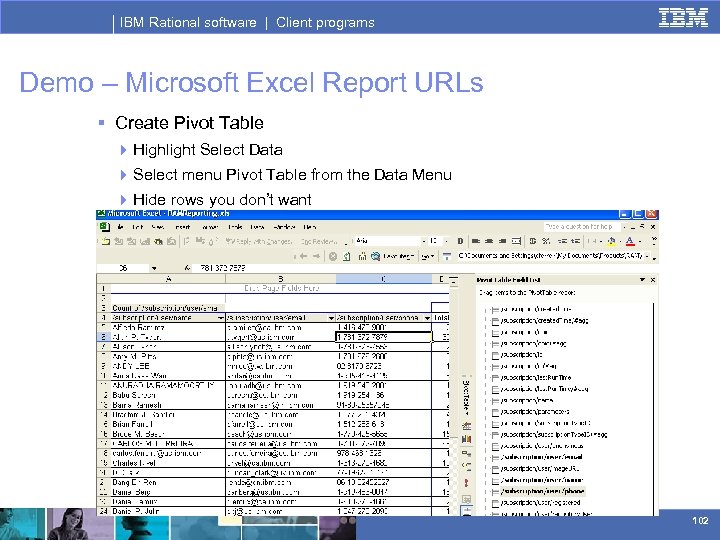Open the Help menu

309,227
